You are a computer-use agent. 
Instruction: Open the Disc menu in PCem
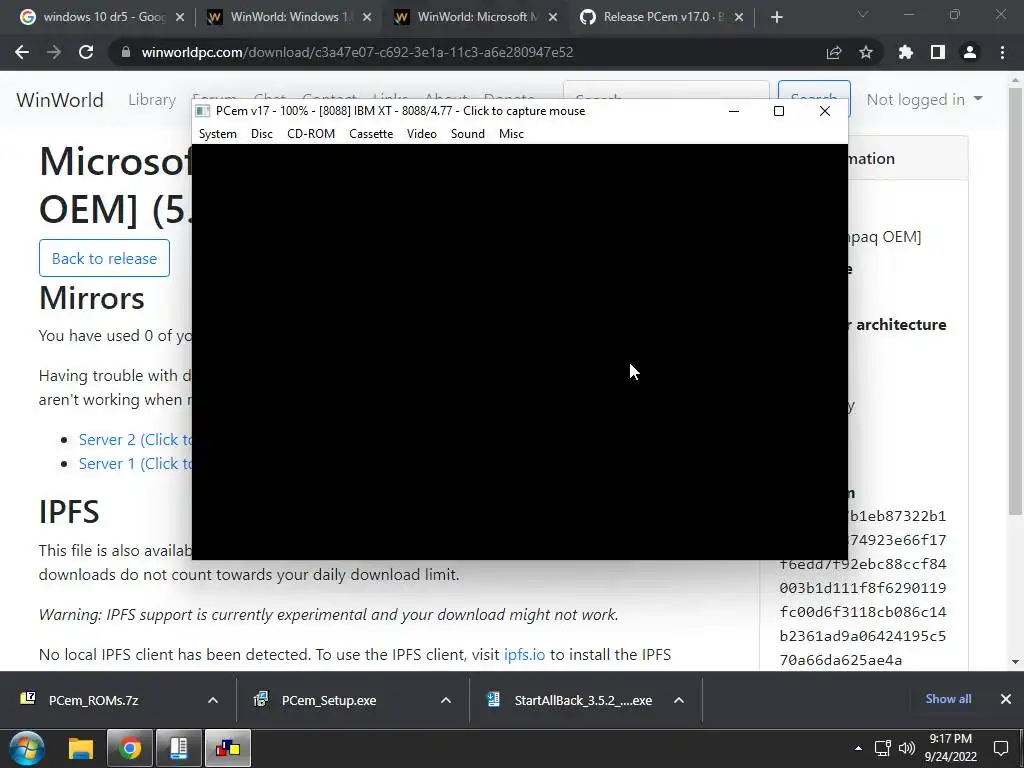click(x=261, y=134)
